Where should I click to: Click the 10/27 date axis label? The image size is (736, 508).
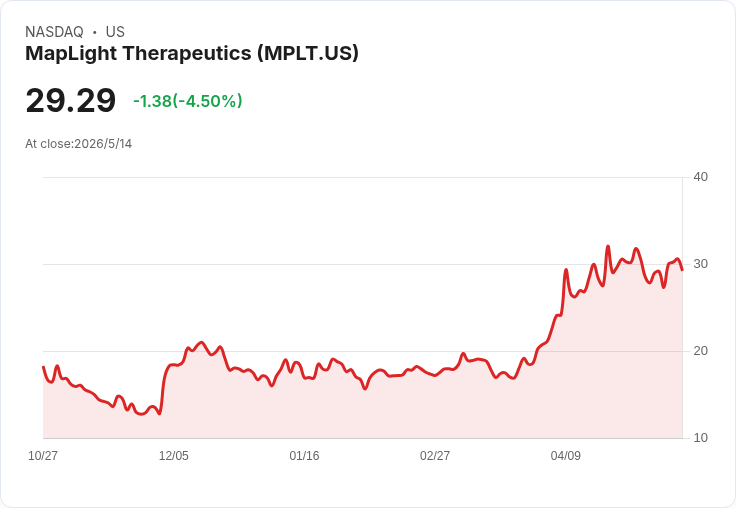(x=43, y=455)
